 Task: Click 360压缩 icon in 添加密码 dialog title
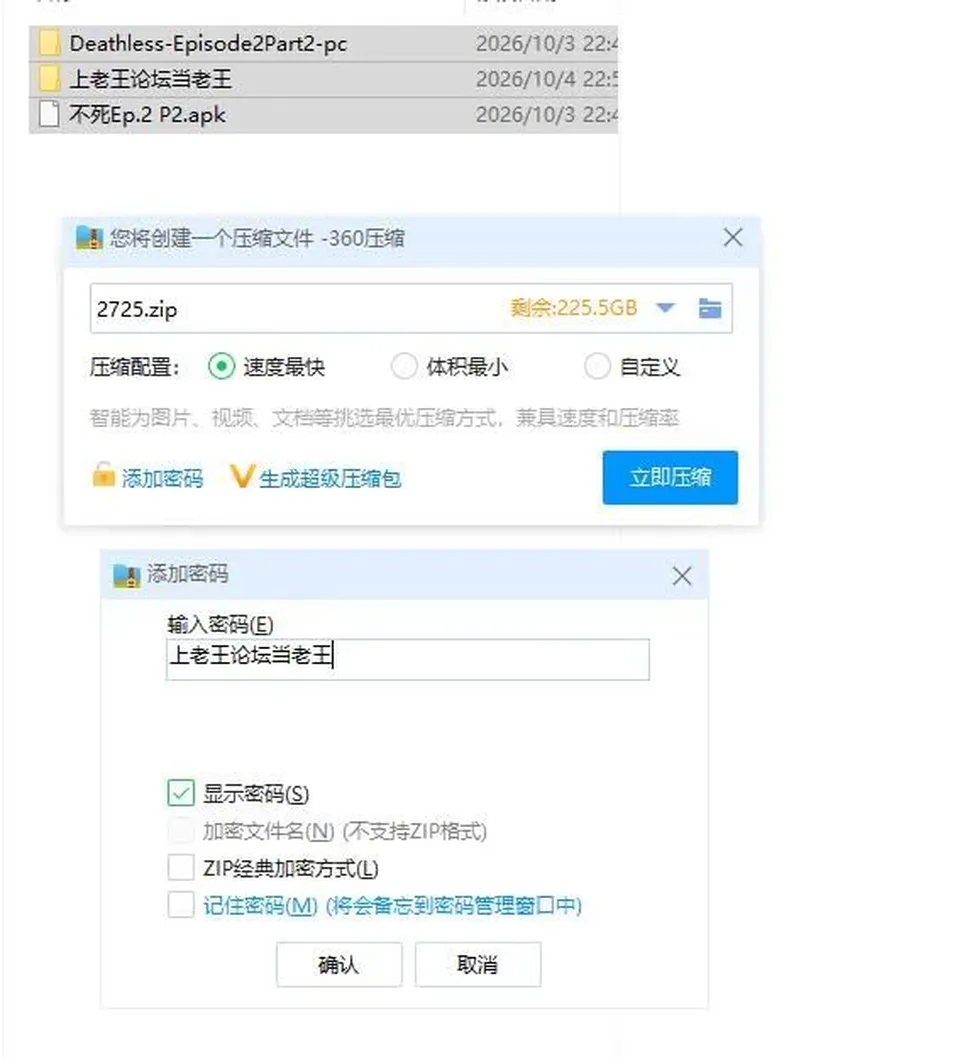(126, 574)
